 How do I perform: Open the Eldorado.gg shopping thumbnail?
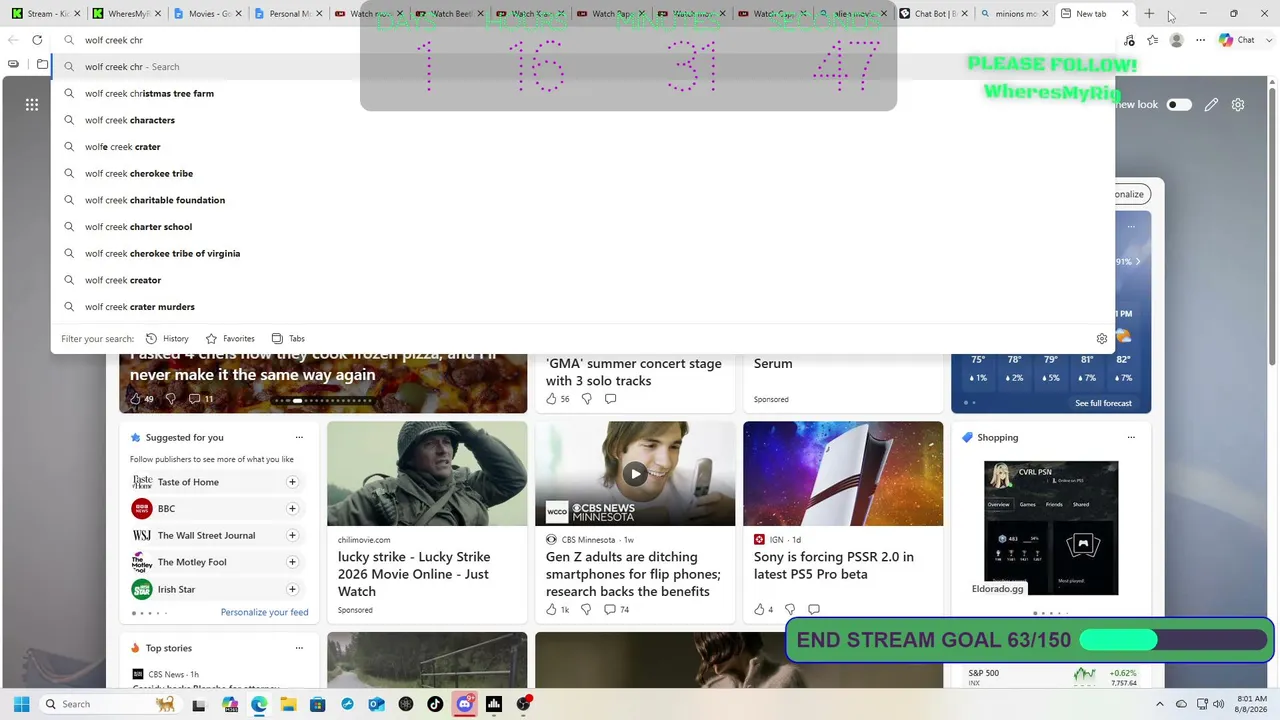[x=1051, y=528]
